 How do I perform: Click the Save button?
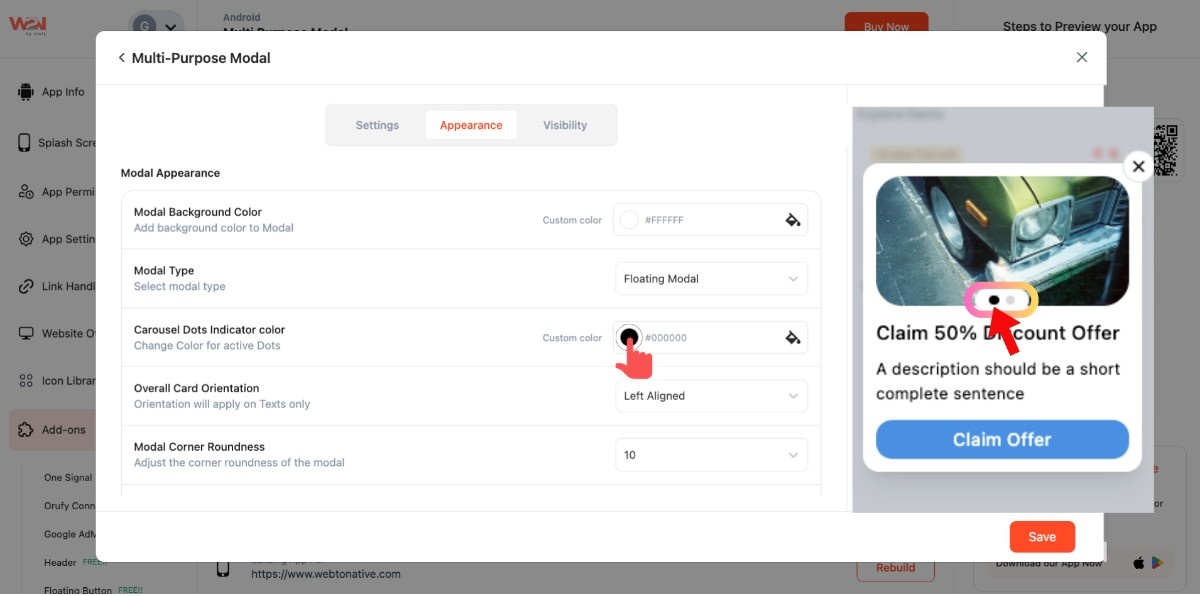pos(1041,537)
